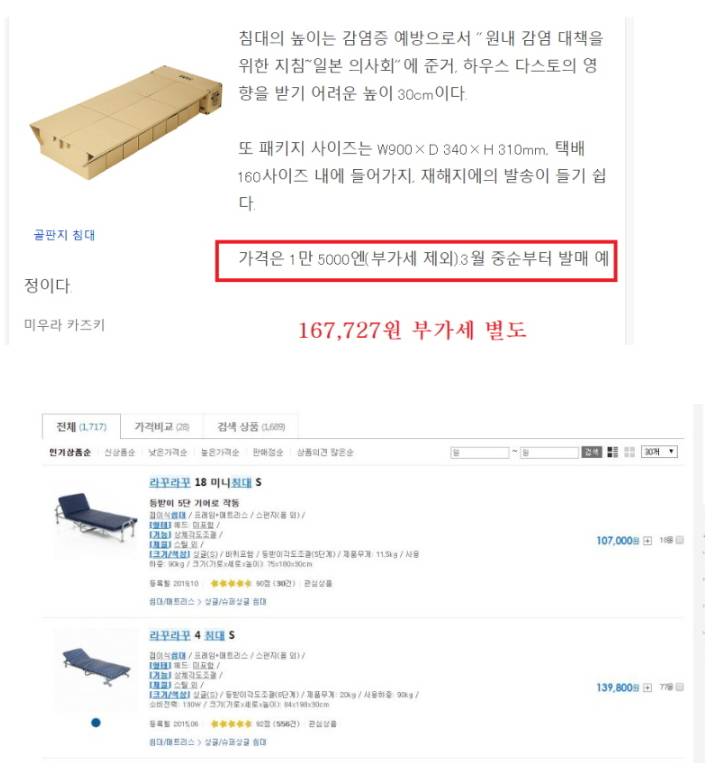Click the maximum price input field
Image resolution: width=713 pixels, height=769 pixels.
tap(549, 452)
